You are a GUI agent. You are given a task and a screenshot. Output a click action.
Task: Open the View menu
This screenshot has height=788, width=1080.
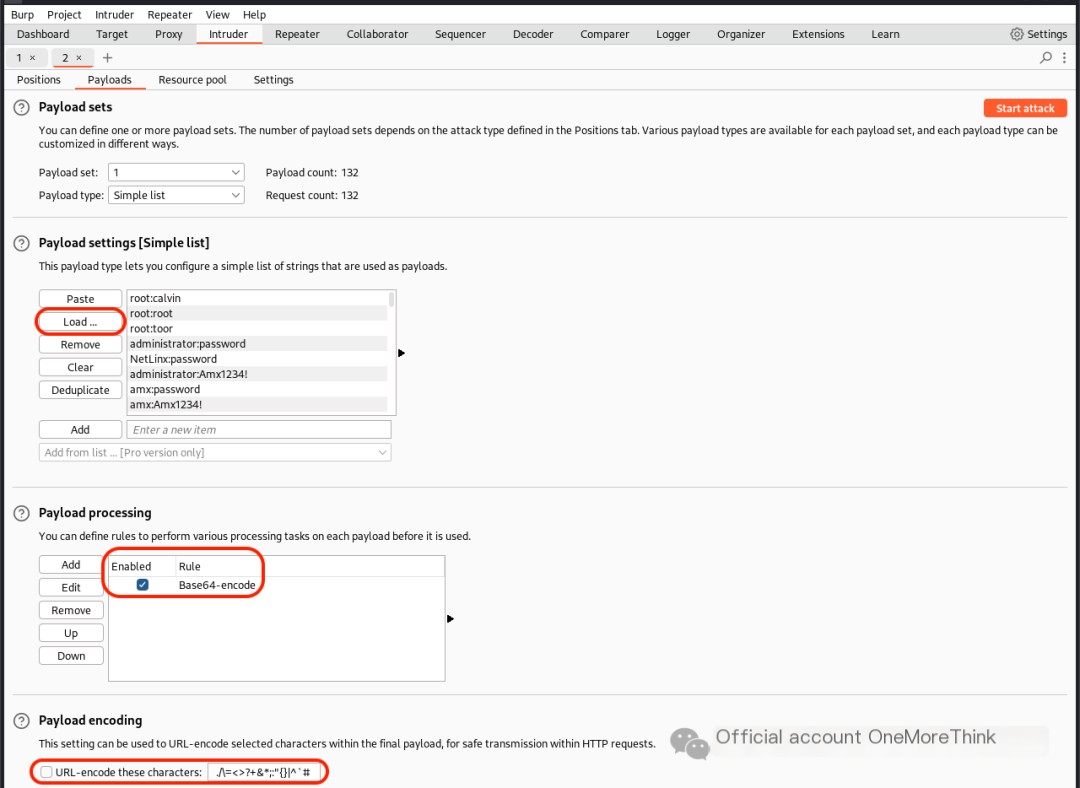click(217, 14)
